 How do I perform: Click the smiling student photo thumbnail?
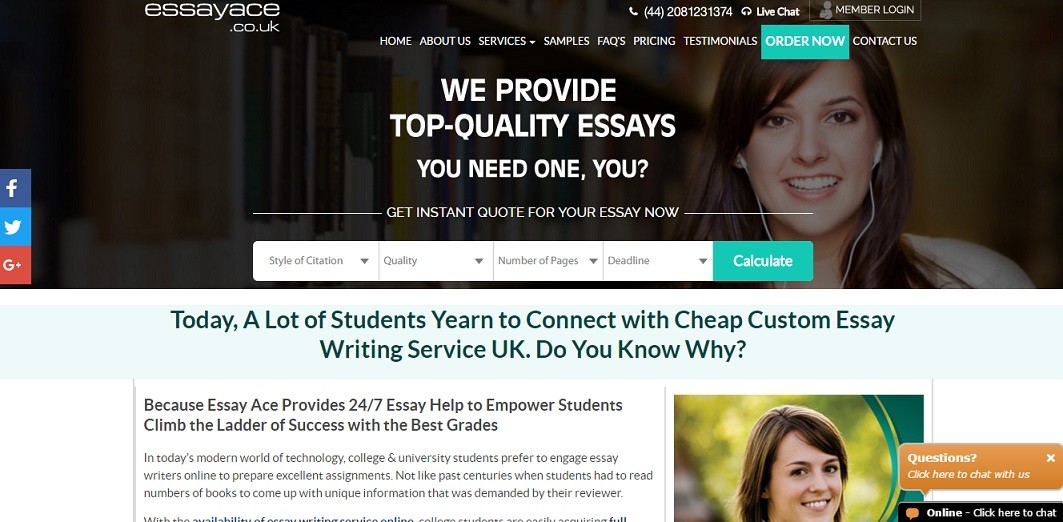click(x=799, y=458)
